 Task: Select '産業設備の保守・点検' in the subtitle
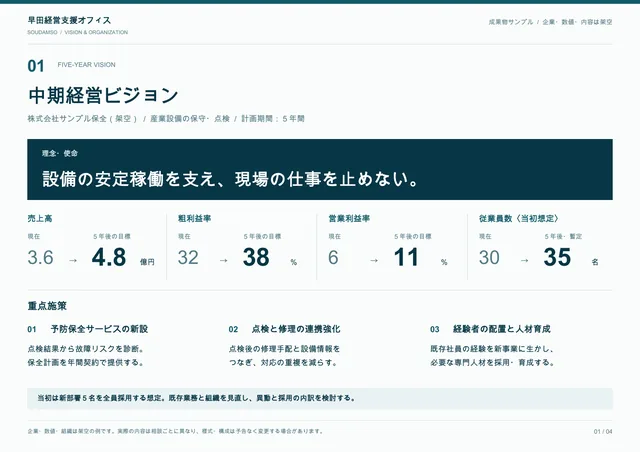click(190, 119)
